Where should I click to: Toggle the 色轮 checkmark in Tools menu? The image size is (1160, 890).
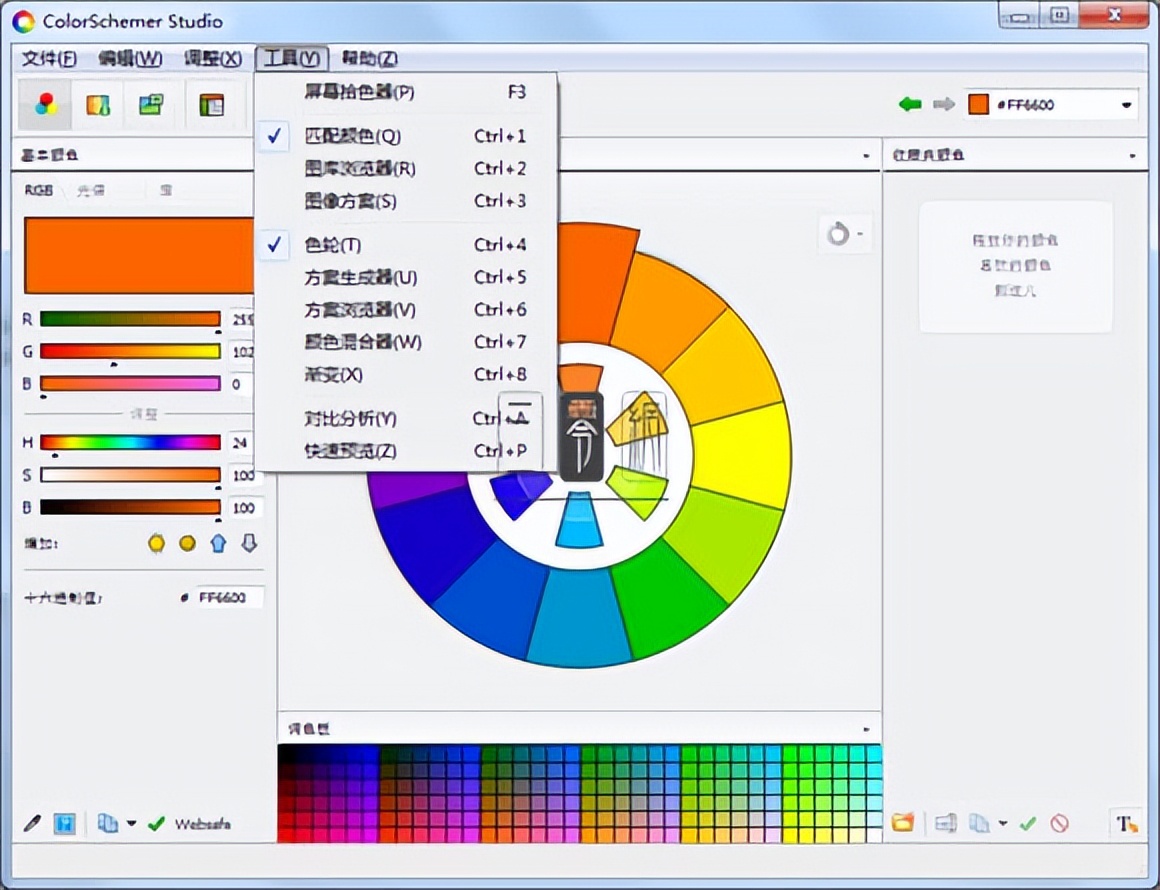(273, 245)
